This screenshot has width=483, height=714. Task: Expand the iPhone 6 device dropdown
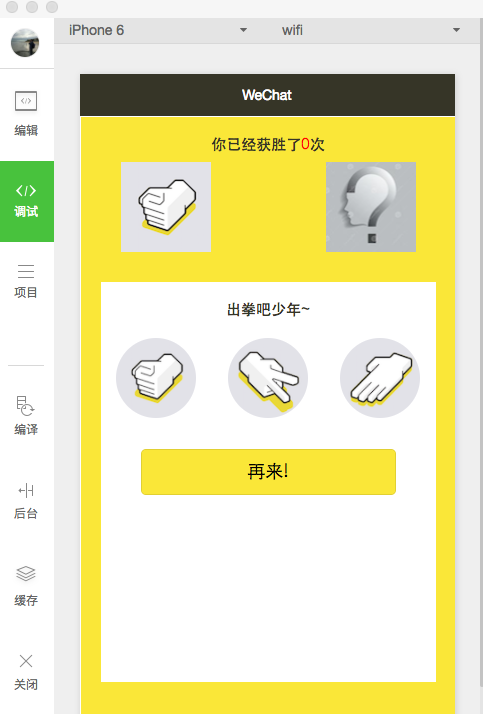[158, 31]
